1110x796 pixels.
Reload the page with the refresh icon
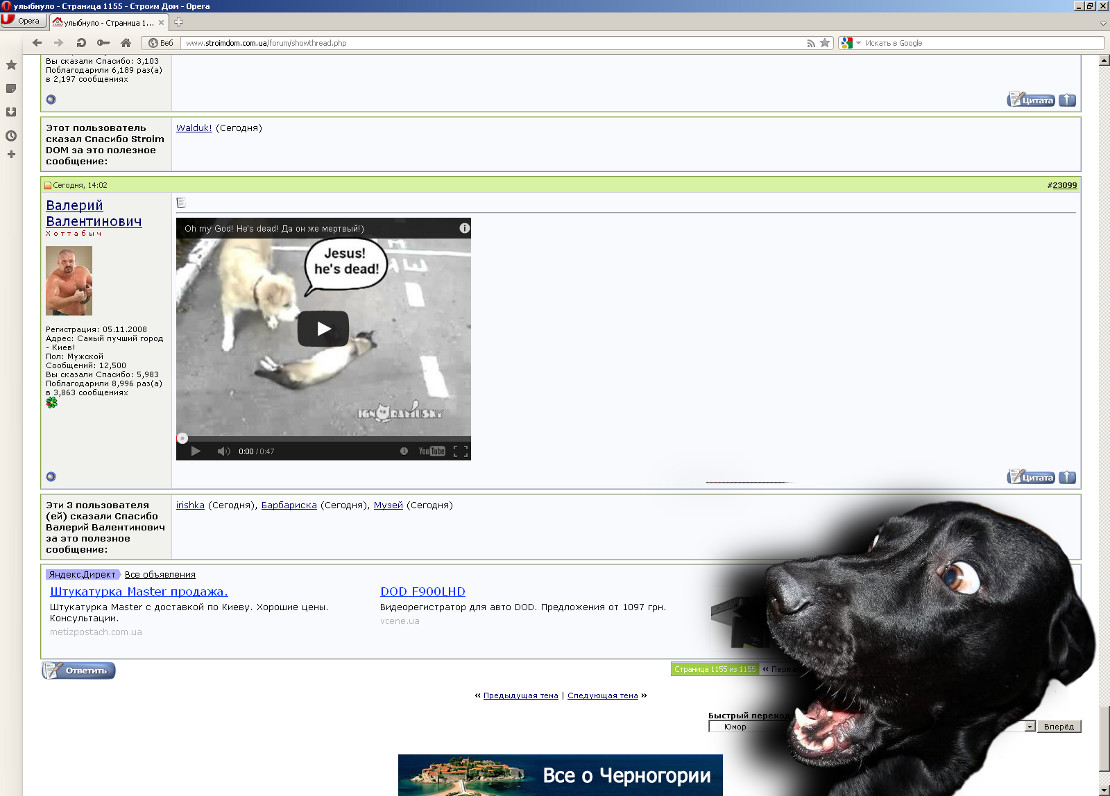[x=81, y=43]
